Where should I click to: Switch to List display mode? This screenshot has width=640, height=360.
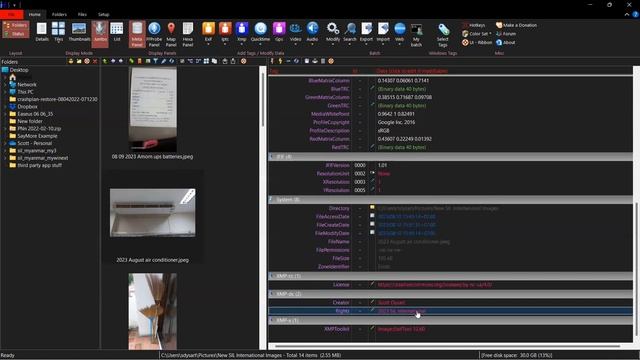(117, 32)
